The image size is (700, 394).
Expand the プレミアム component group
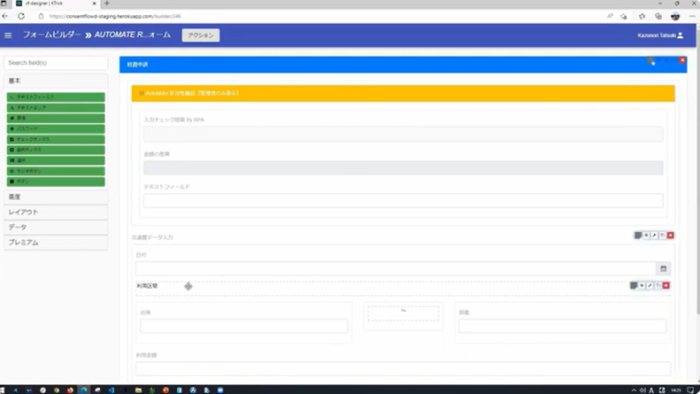pos(56,242)
